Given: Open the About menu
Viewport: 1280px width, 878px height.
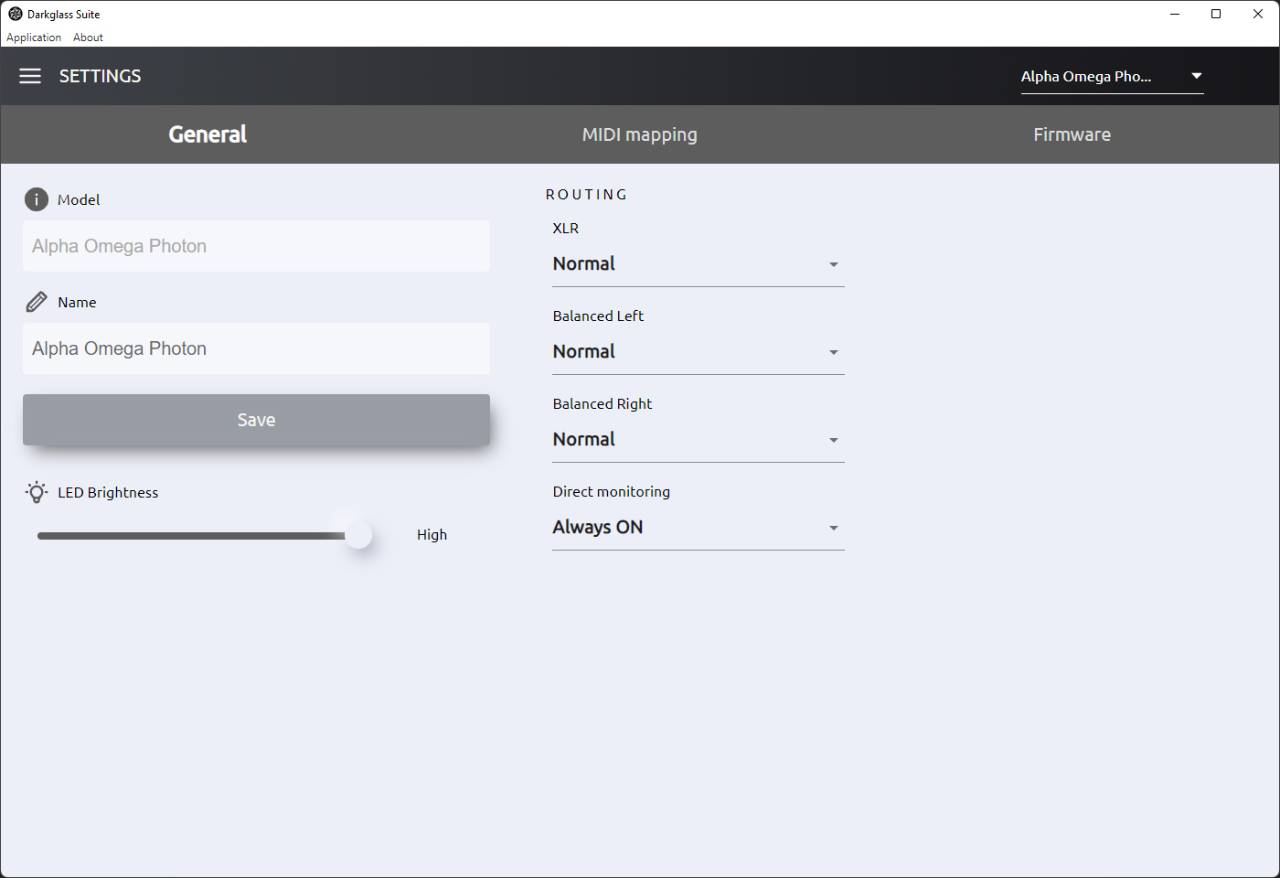Looking at the screenshot, I should pos(88,37).
